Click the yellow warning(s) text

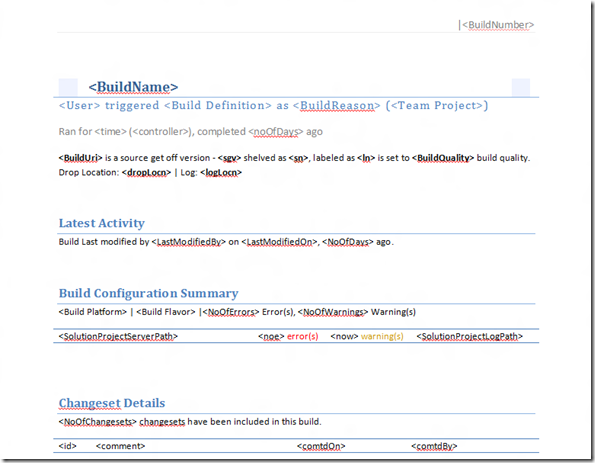tap(382, 336)
